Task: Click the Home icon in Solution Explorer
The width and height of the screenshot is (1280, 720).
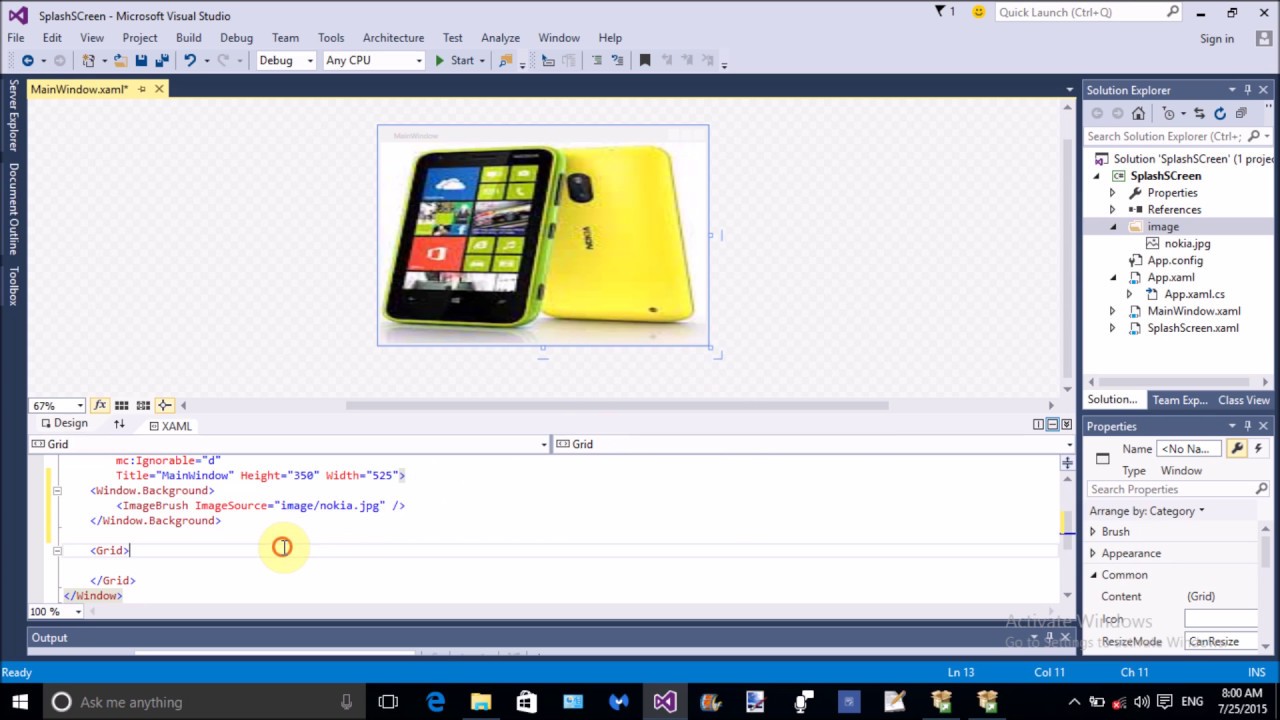Action: pyautogui.click(x=1138, y=113)
